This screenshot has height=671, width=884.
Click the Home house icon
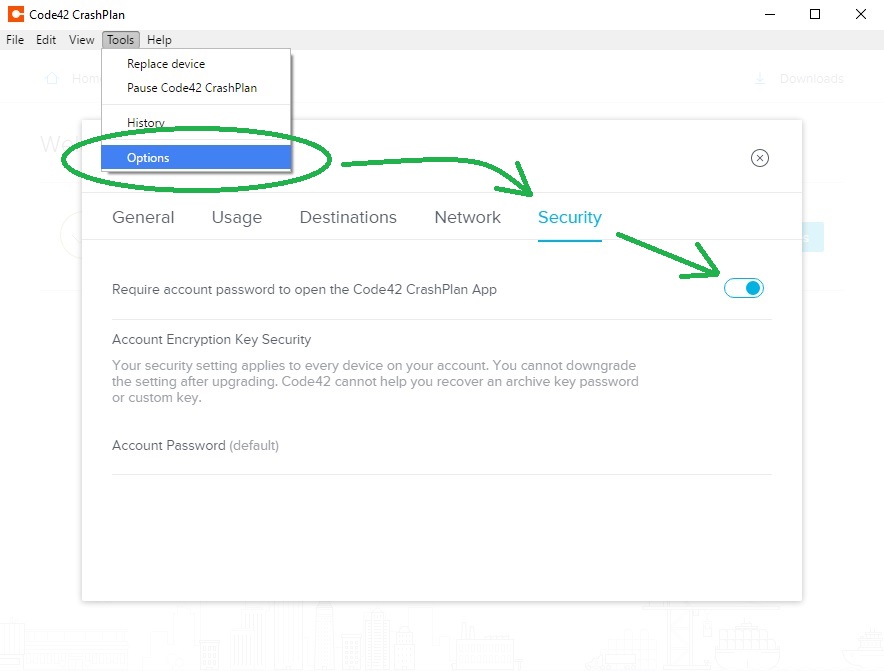(x=52, y=79)
